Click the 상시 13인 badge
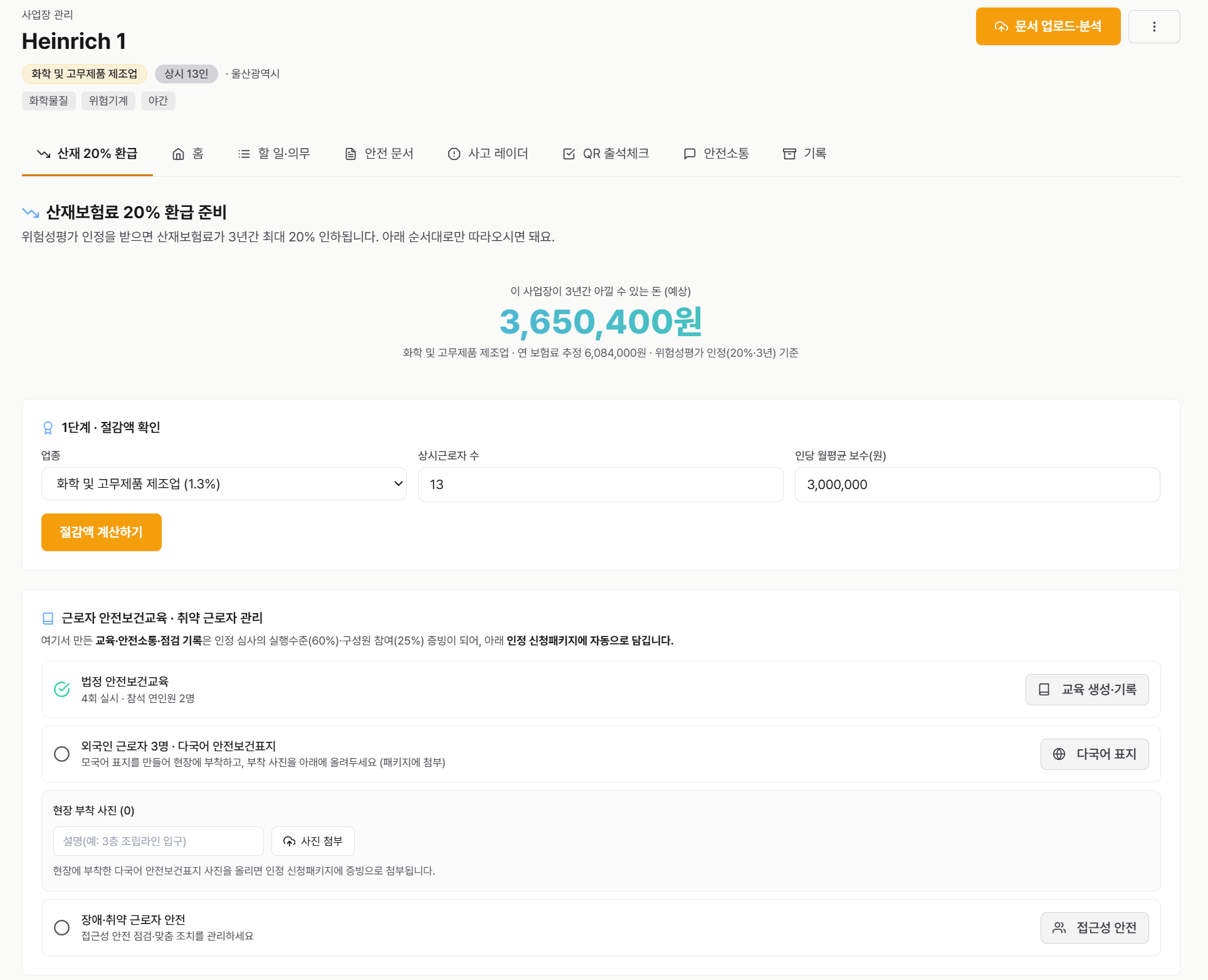This screenshot has width=1208, height=980. click(x=186, y=74)
